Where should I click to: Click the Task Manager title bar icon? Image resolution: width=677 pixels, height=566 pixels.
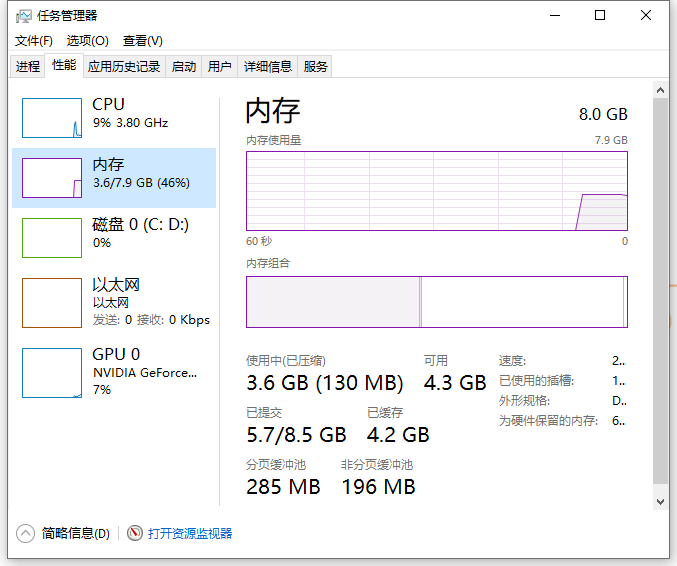point(24,16)
